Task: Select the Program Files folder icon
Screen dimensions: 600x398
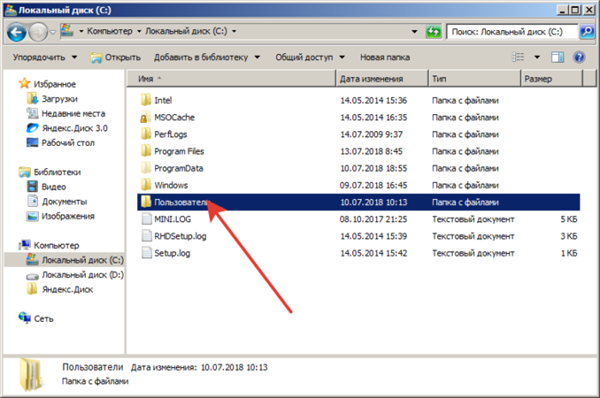Action: click(146, 151)
